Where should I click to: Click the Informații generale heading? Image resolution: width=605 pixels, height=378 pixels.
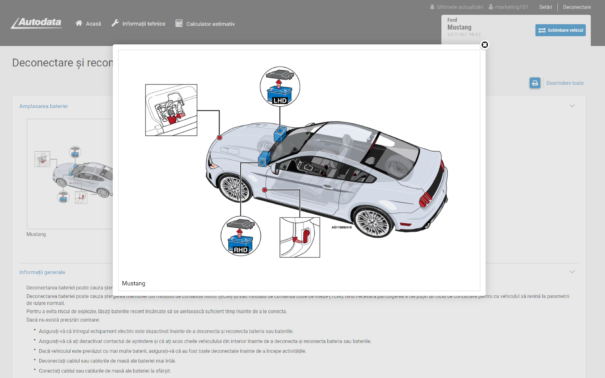(42, 272)
